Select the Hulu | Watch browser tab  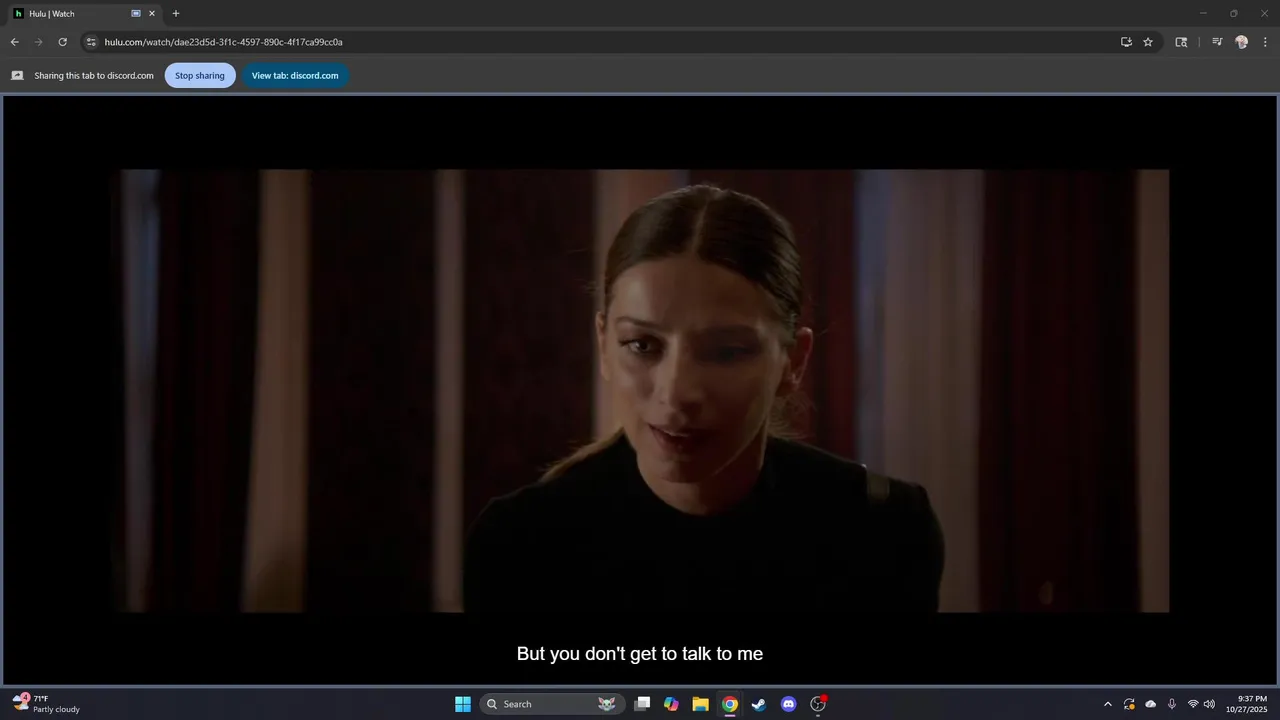[84, 14]
